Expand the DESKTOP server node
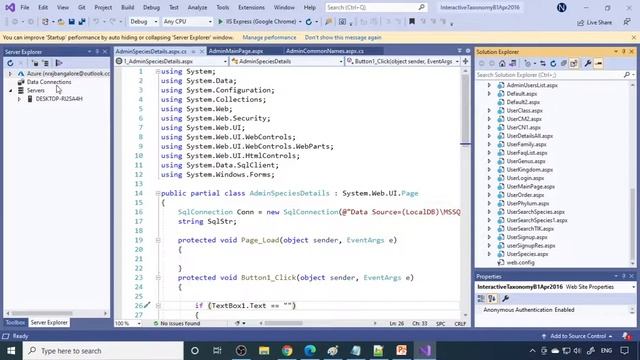This screenshot has width=640, height=360. 19,99
